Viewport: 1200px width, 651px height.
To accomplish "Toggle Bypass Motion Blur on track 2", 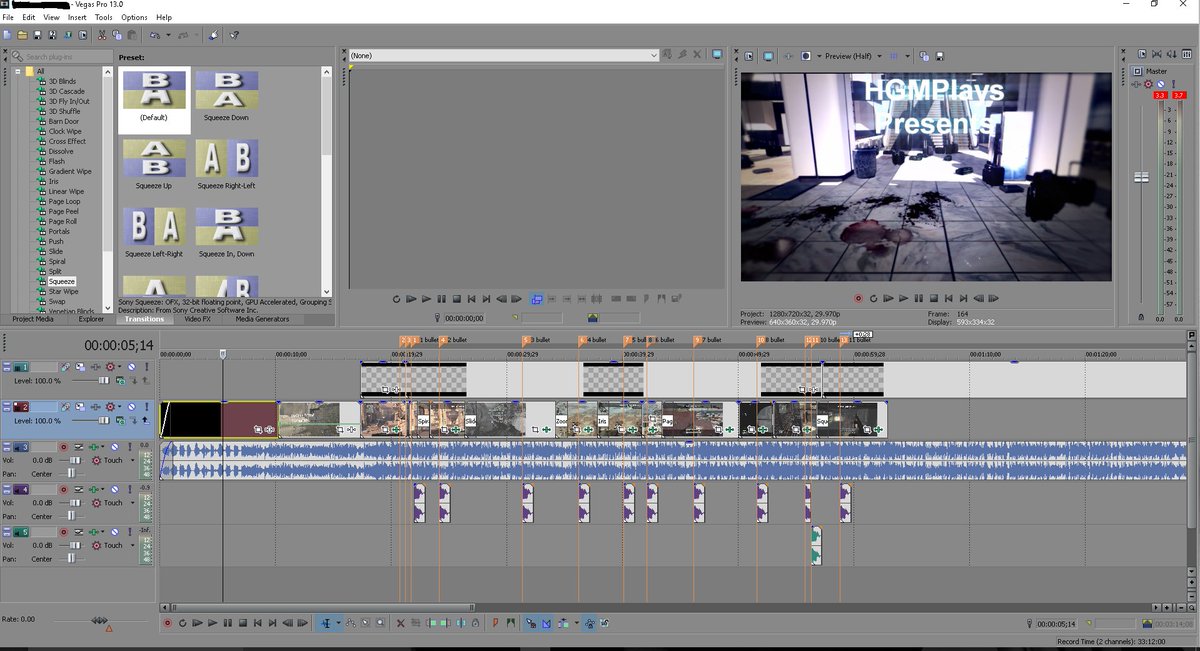I will pyautogui.click(x=65, y=407).
